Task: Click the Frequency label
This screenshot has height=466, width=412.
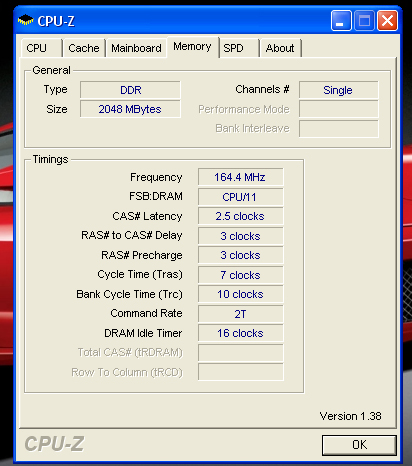Action: click(156, 177)
